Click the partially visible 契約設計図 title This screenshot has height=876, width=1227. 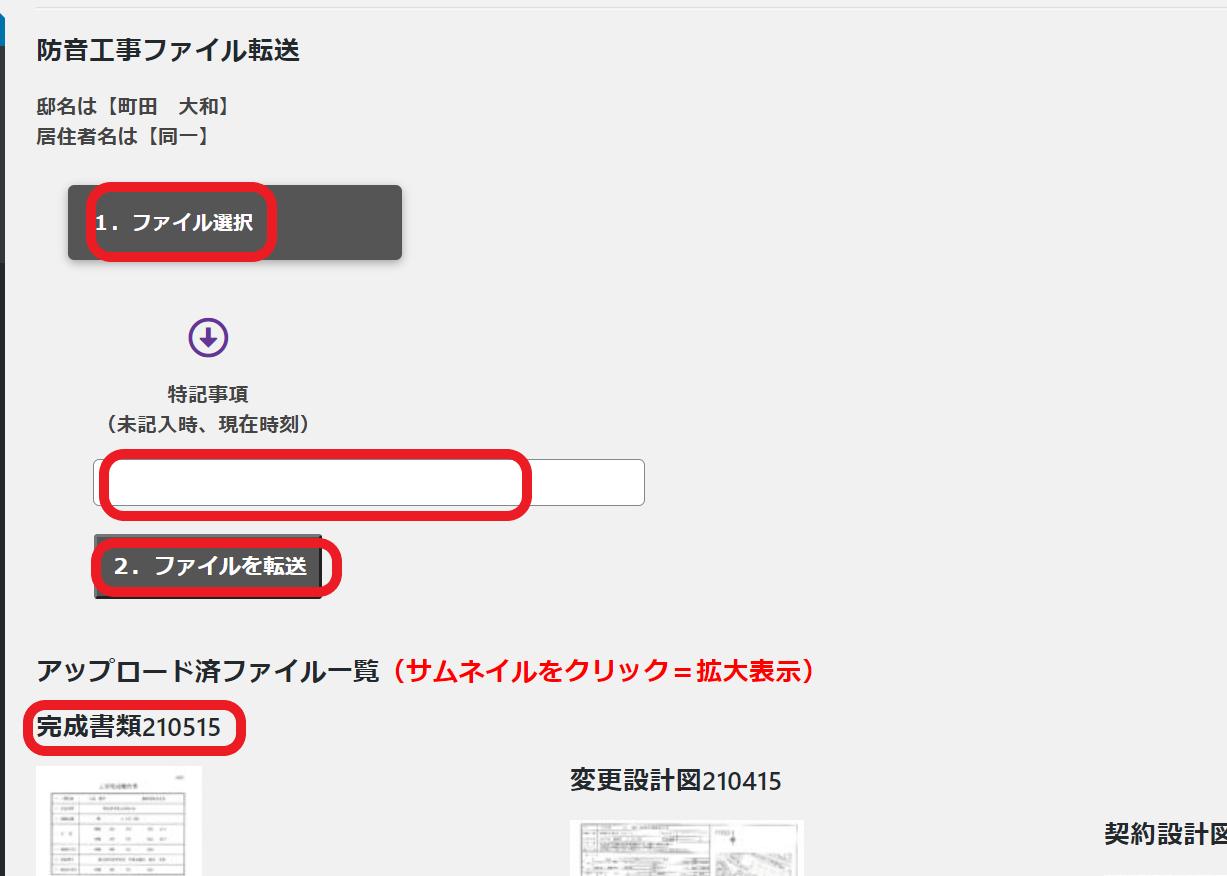pos(1165,834)
